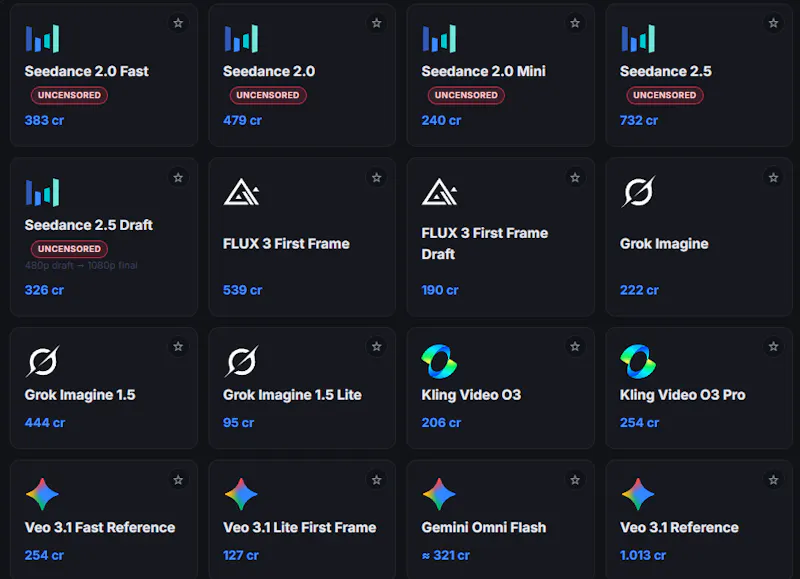This screenshot has width=800, height=579.
Task: Click star icon on Veo 3.1 Lite First Frame
Action: 377,480
